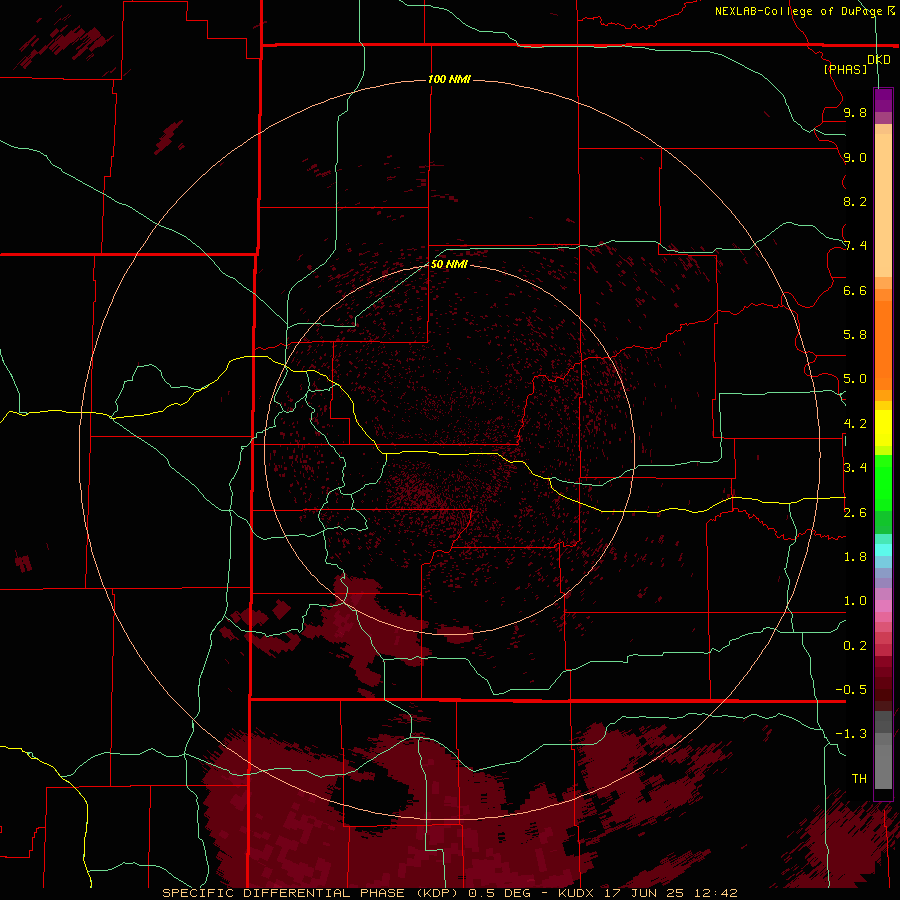The width and height of the screenshot is (900, 900).
Task: Click the 3.4 legend value
Action: tap(855, 468)
